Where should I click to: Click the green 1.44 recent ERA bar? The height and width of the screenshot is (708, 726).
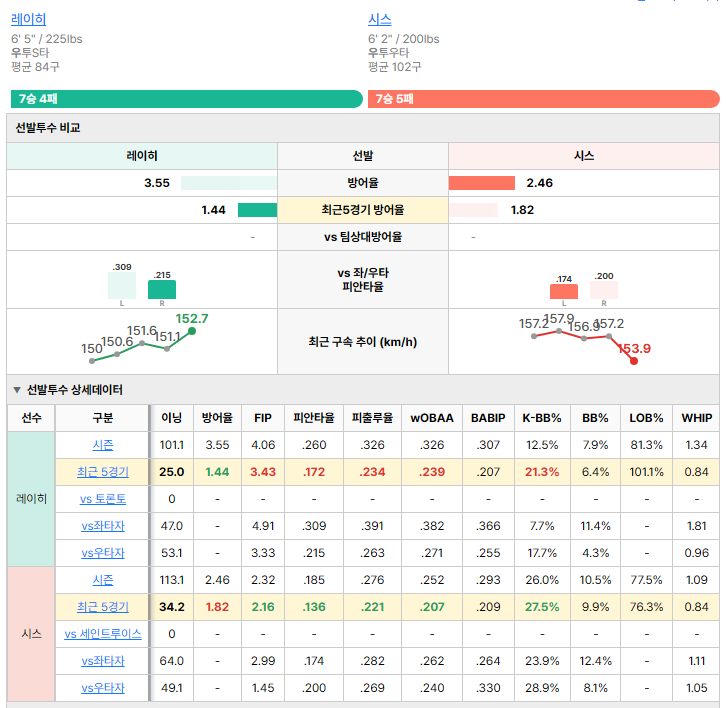(x=257, y=210)
